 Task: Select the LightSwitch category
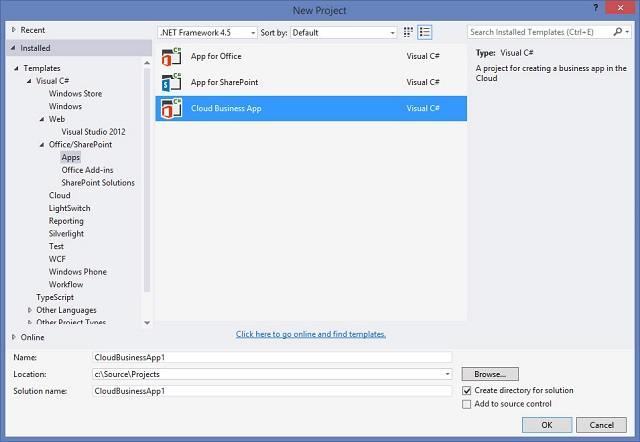point(69,208)
